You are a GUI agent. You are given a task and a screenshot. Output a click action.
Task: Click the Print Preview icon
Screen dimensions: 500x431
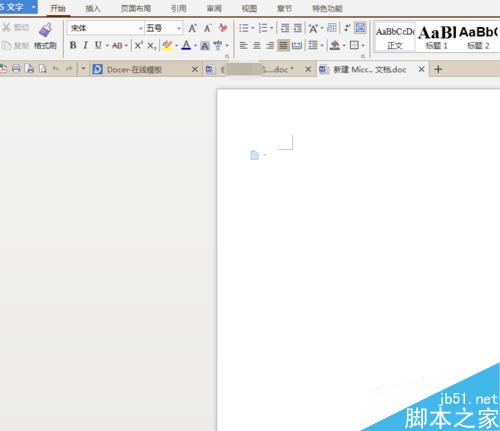click(x=43, y=69)
